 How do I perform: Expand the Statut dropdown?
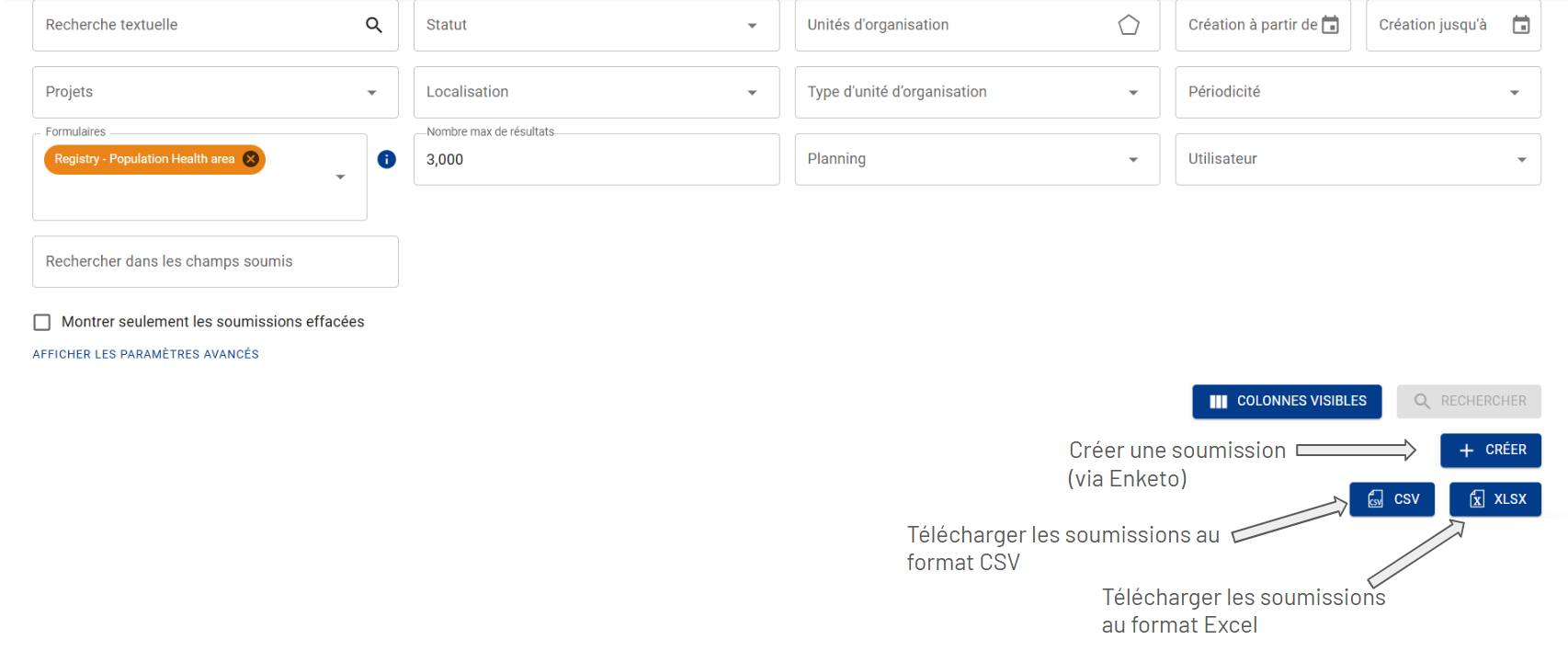click(597, 25)
